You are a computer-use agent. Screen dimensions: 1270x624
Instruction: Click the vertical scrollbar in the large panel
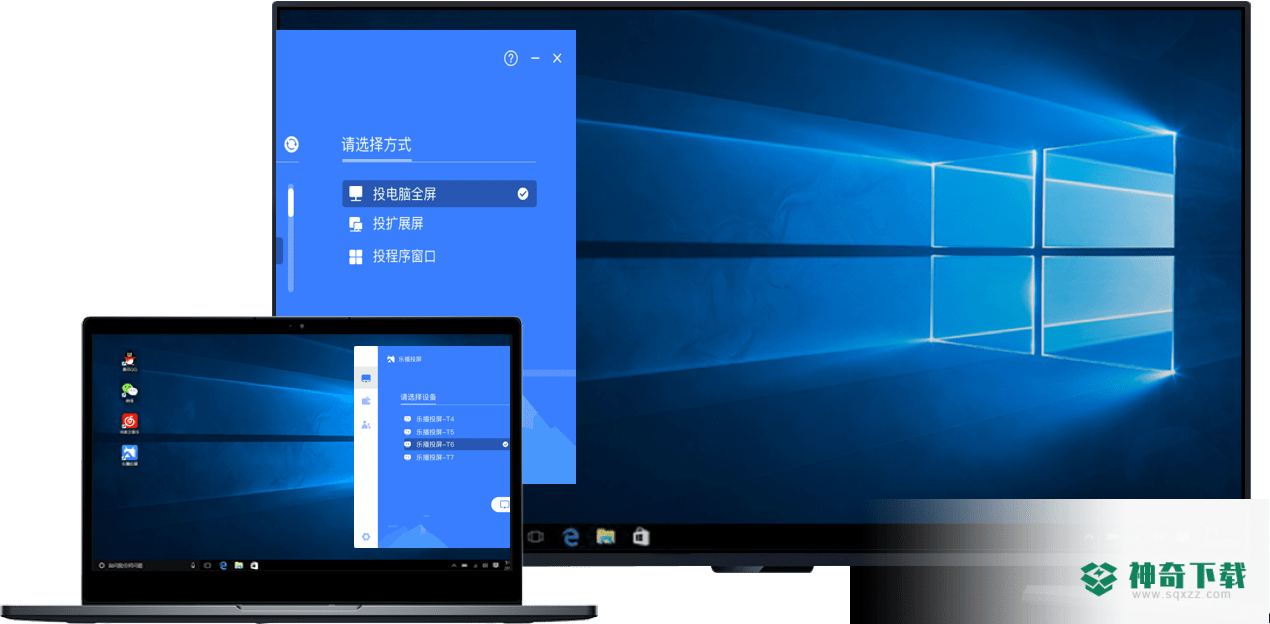[x=291, y=238]
